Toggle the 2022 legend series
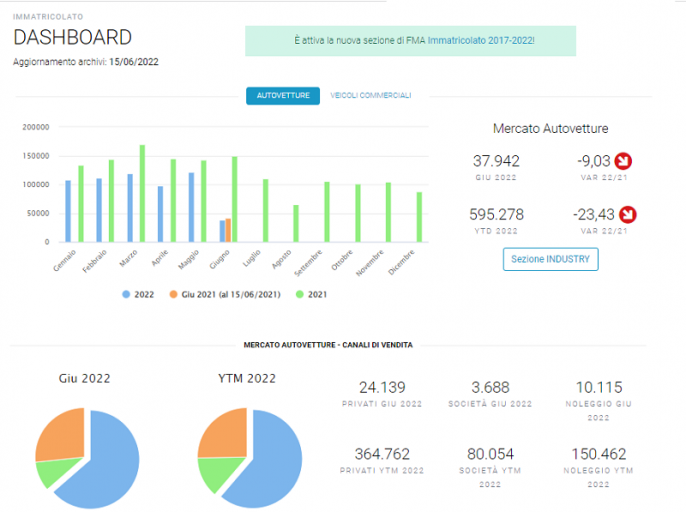The width and height of the screenshot is (686, 512). (x=138, y=295)
